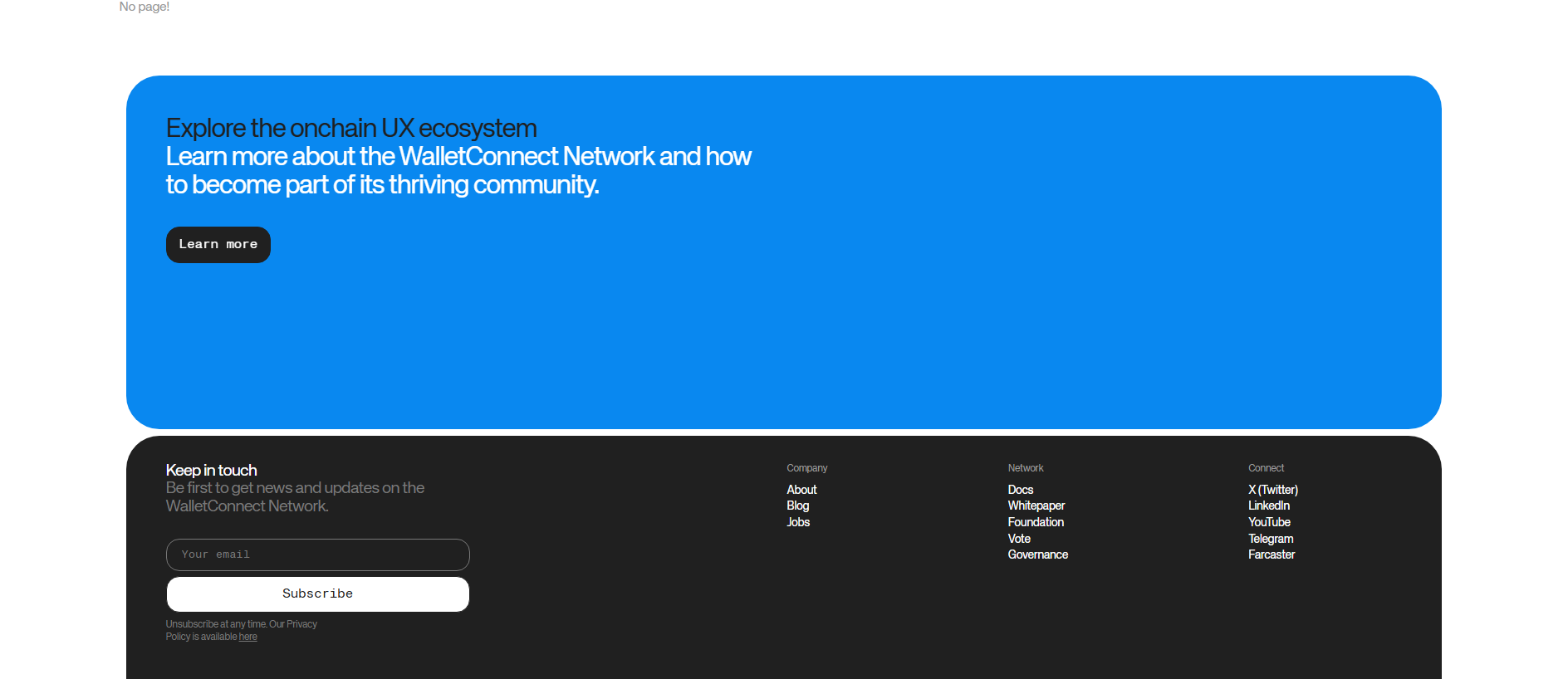Click the 'Network' column heading
This screenshot has height=679, width=1568.
point(1026,468)
